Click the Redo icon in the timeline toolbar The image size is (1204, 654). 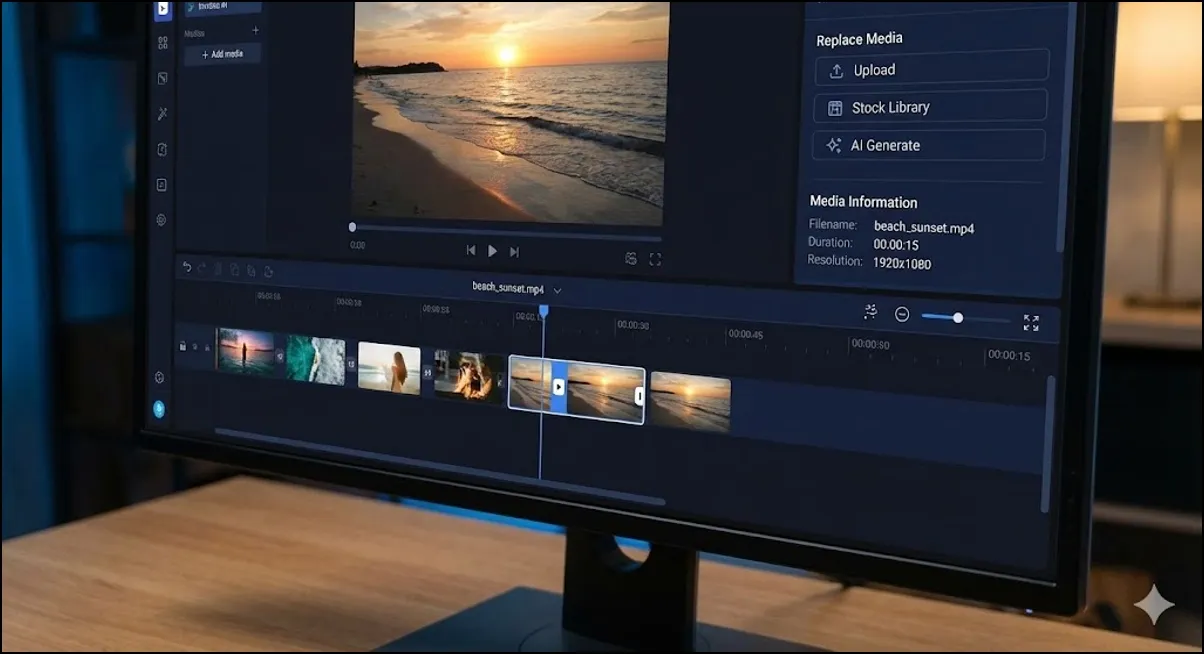[201, 267]
